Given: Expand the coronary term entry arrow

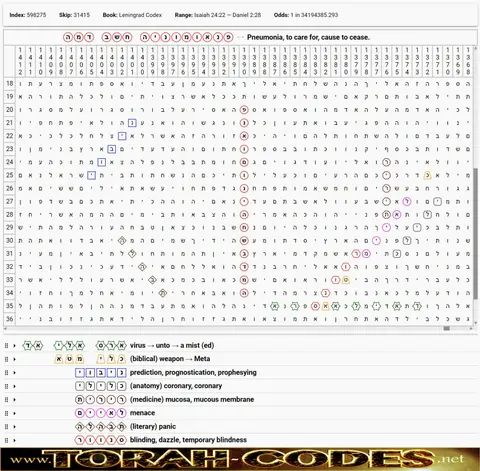Looking at the screenshot, I should pos(14,386).
